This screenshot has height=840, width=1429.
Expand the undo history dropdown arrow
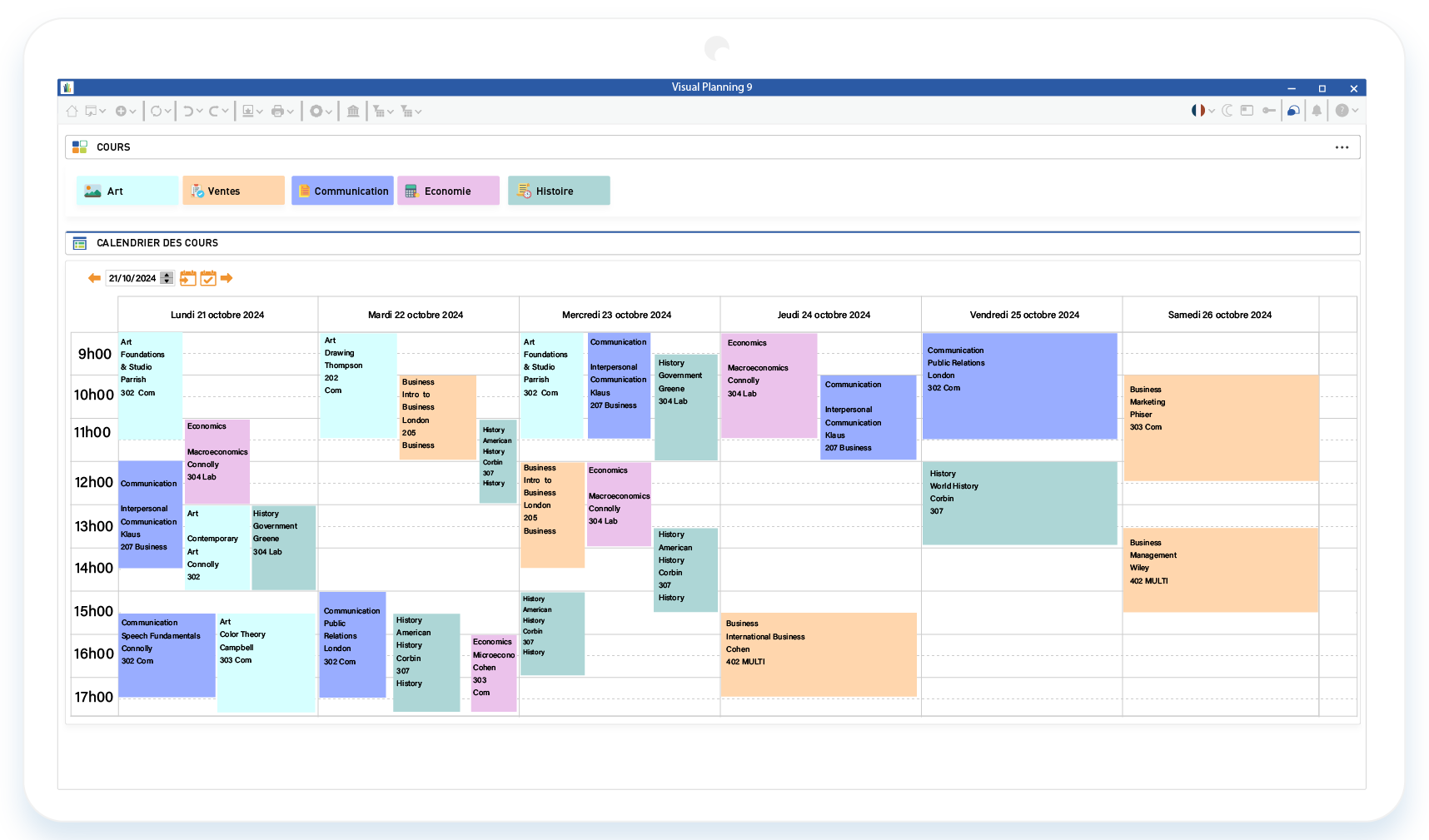click(200, 111)
